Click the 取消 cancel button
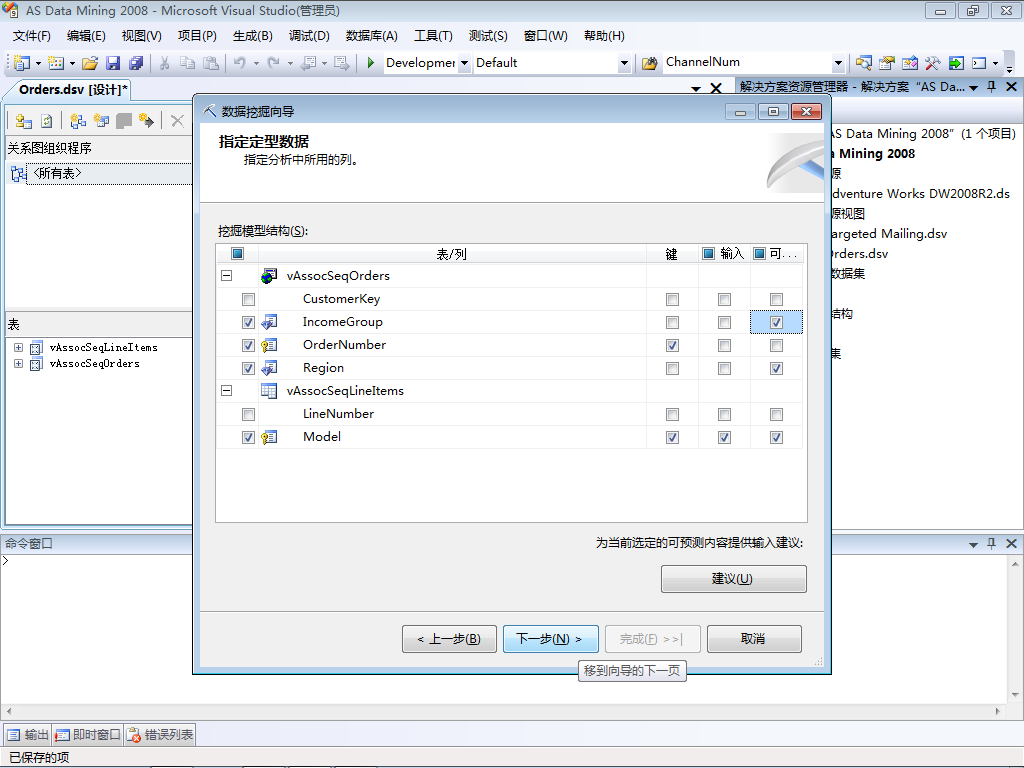 pos(754,639)
